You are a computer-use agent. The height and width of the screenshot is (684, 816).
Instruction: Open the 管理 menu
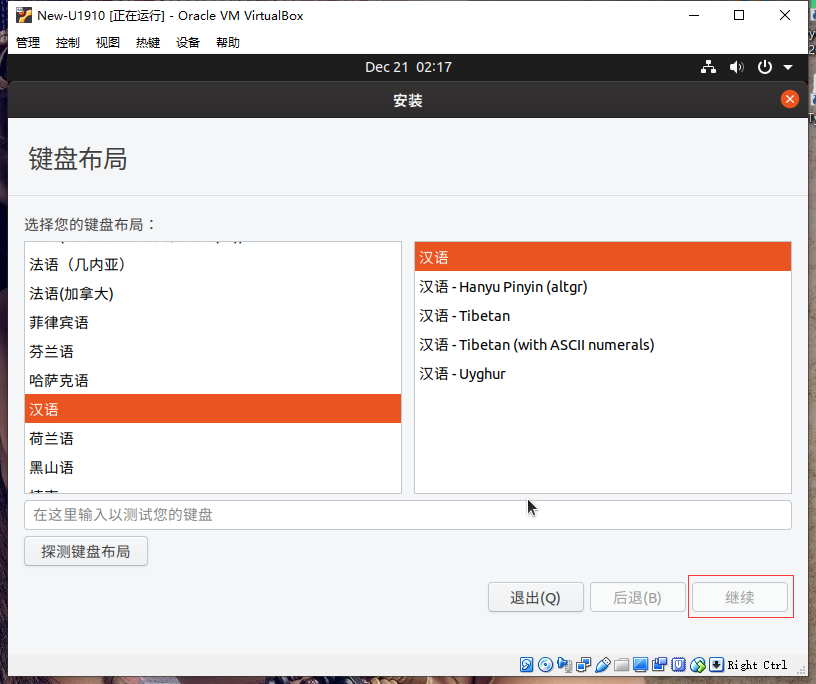coord(28,42)
